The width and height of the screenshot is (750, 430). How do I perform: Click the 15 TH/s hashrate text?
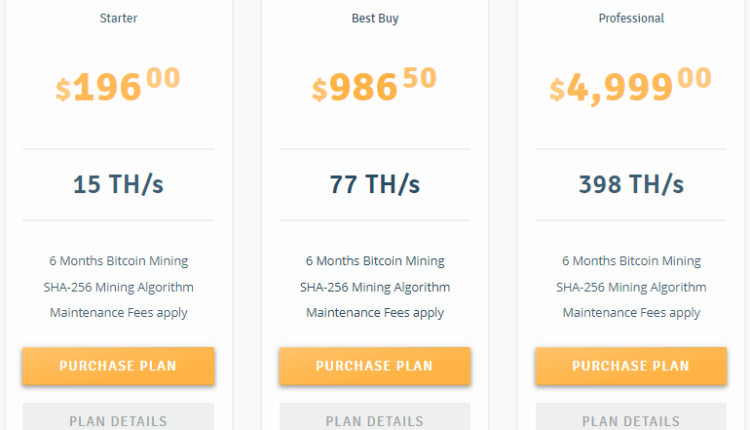pyautogui.click(x=118, y=185)
